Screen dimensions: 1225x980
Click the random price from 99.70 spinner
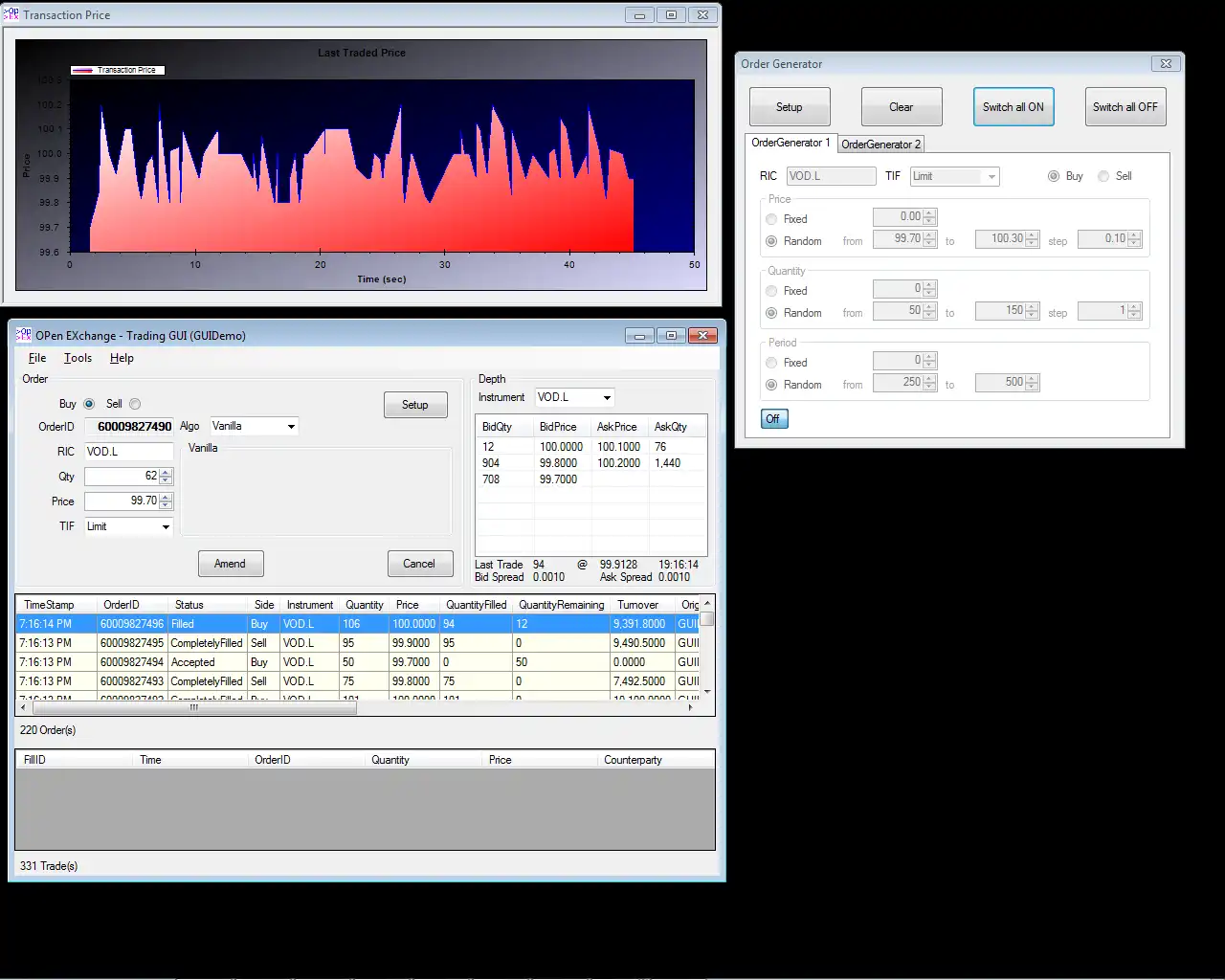pyautogui.click(x=930, y=239)
